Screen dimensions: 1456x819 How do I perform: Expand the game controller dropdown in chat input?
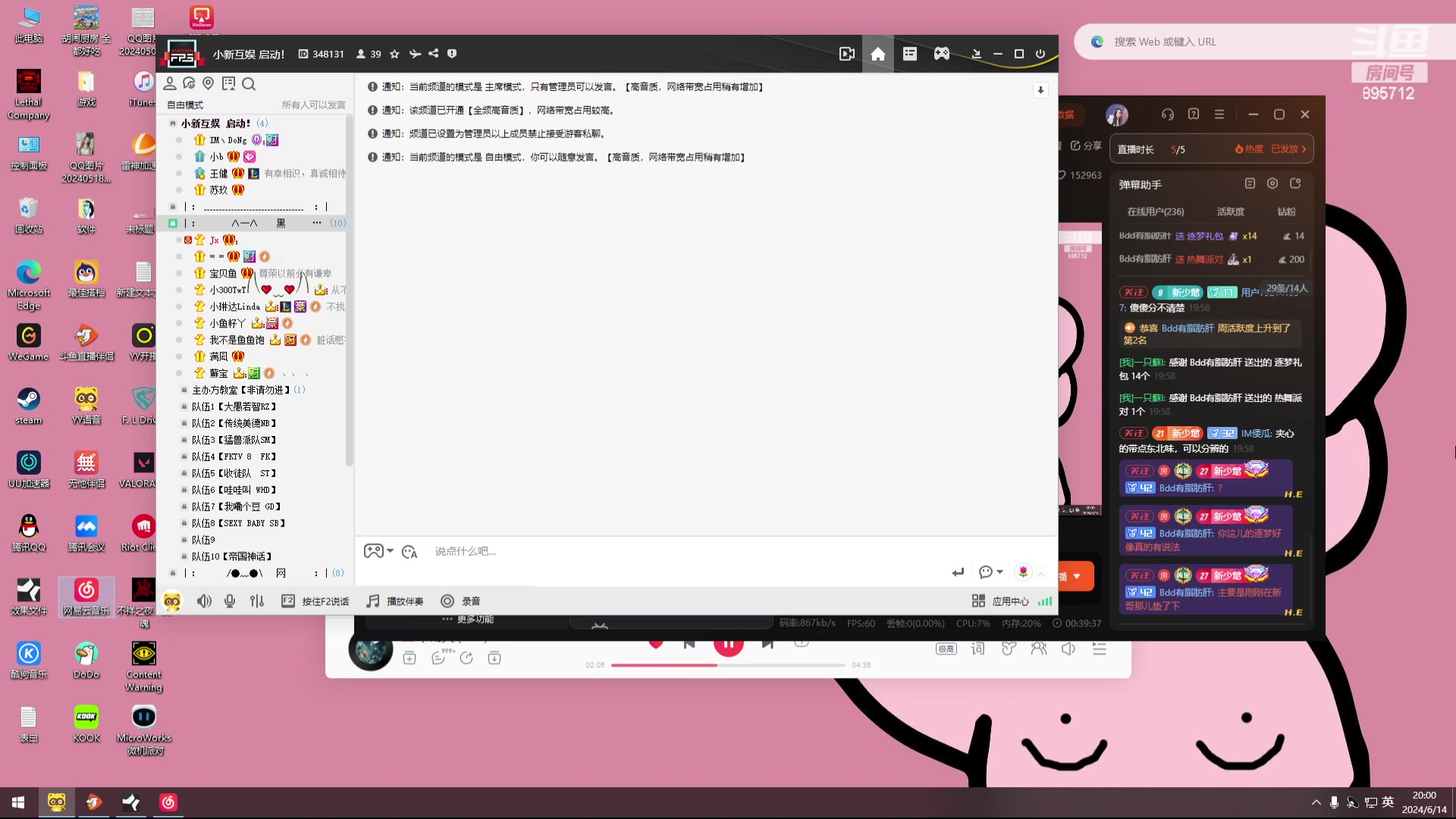(x=390, y=551)
